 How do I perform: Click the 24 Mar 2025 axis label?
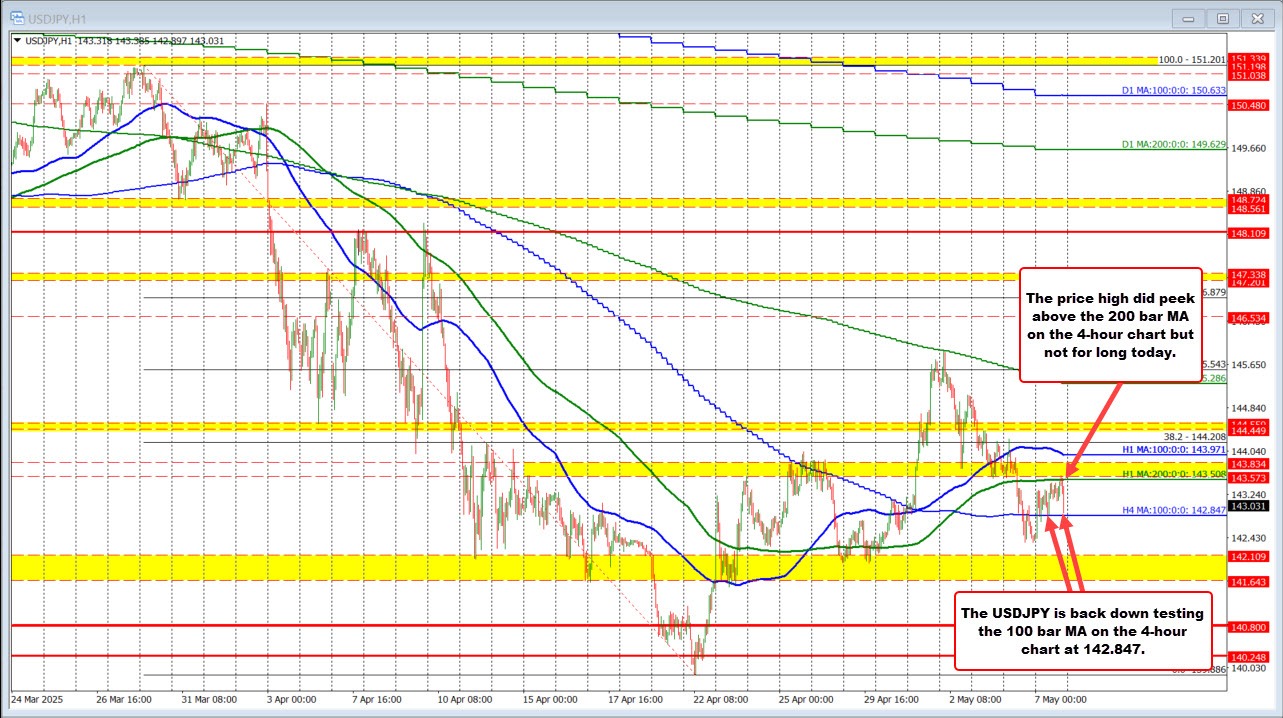38,700
